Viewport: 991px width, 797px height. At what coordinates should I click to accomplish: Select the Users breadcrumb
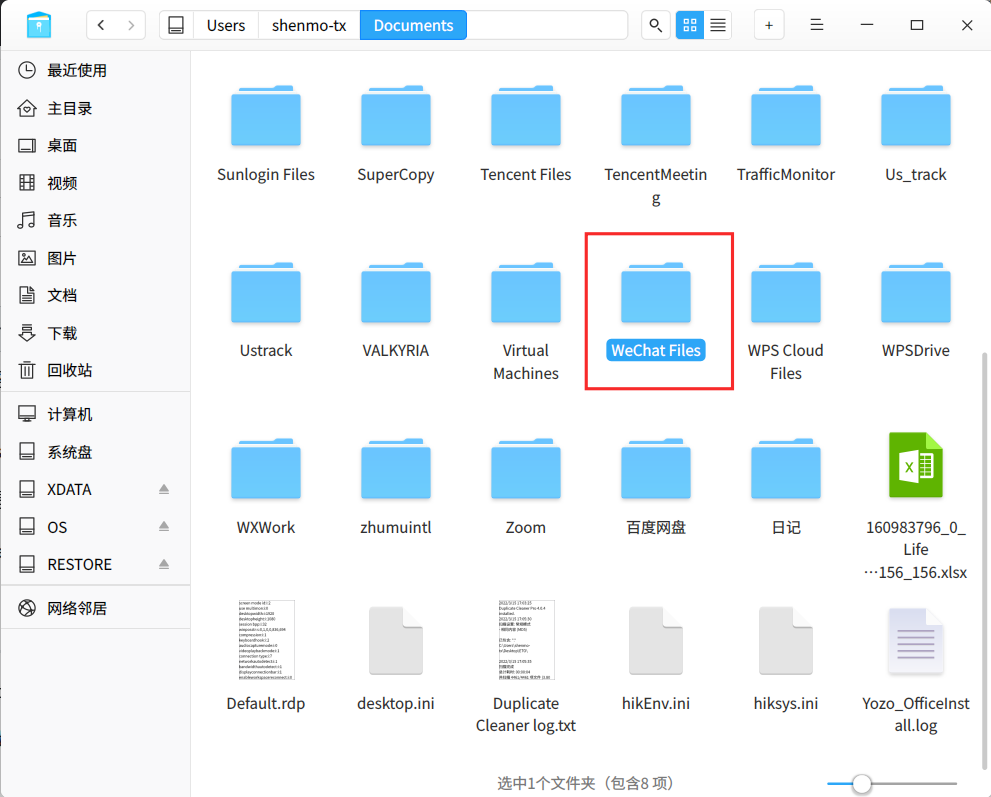point(226,25)
